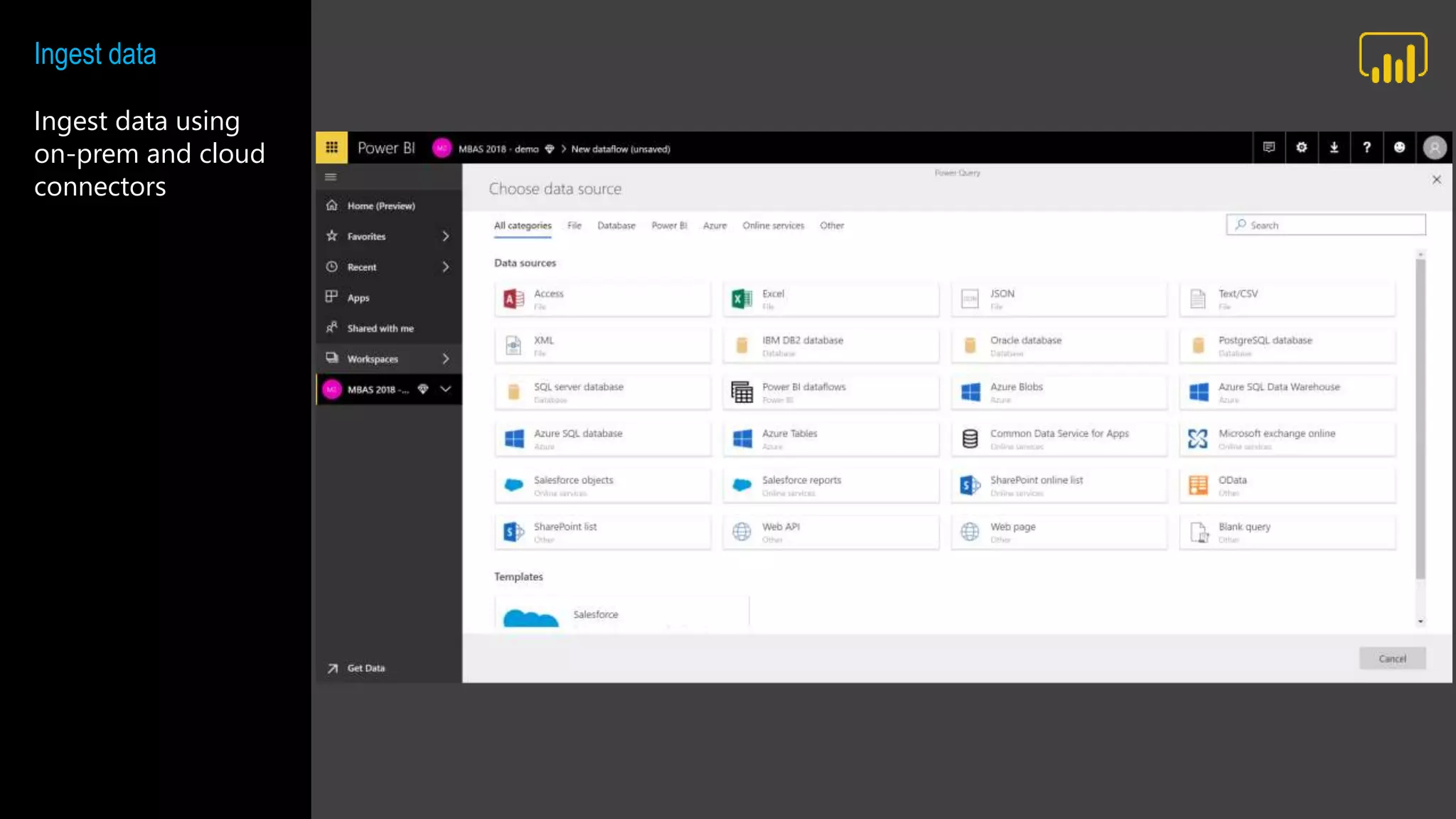The height and width of the screenshot is (819, 1456).
Task: Focus the data source Search box
Action: (x=1325, y=225)
